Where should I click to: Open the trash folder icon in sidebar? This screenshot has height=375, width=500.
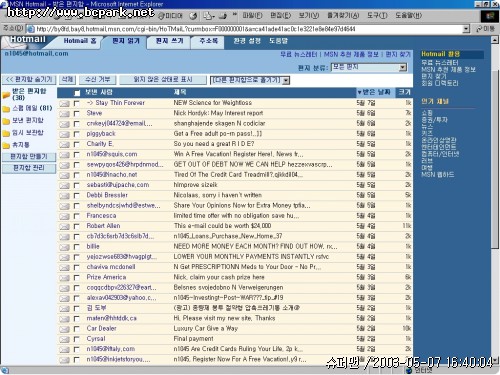(6, 146)
